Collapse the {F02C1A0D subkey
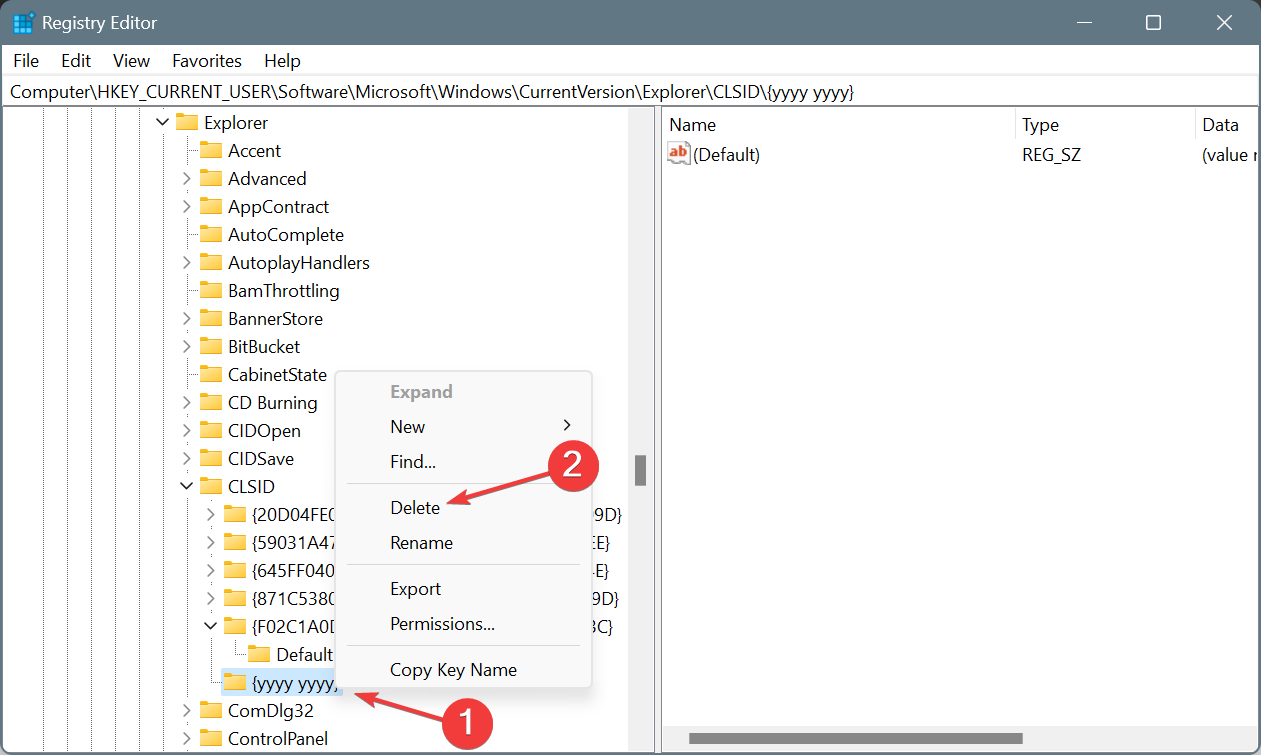1261x755 pixels. [x=210, y=627]
